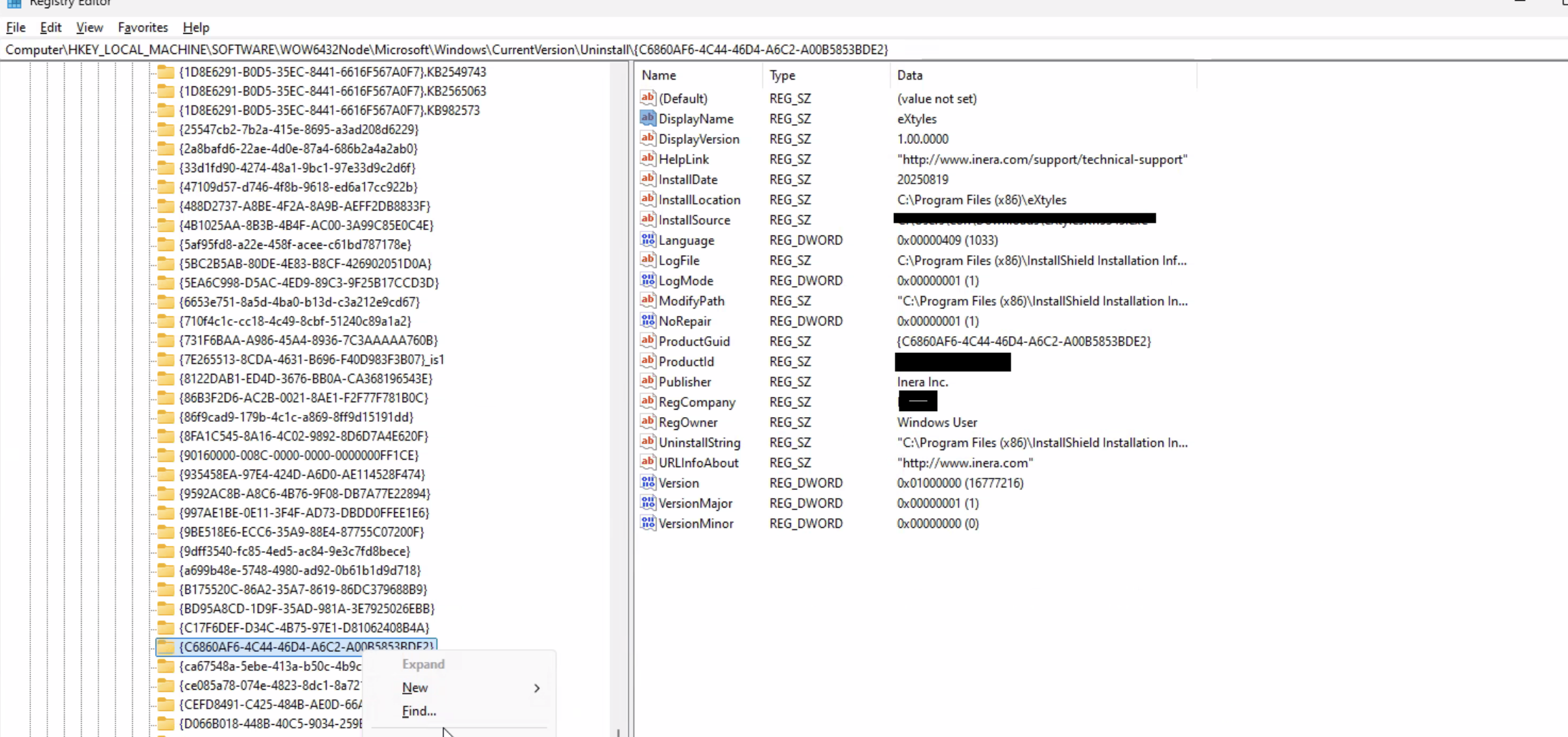Click the Data column header
The height and width of the screenshot is (737, 1568).
point(909,76)
